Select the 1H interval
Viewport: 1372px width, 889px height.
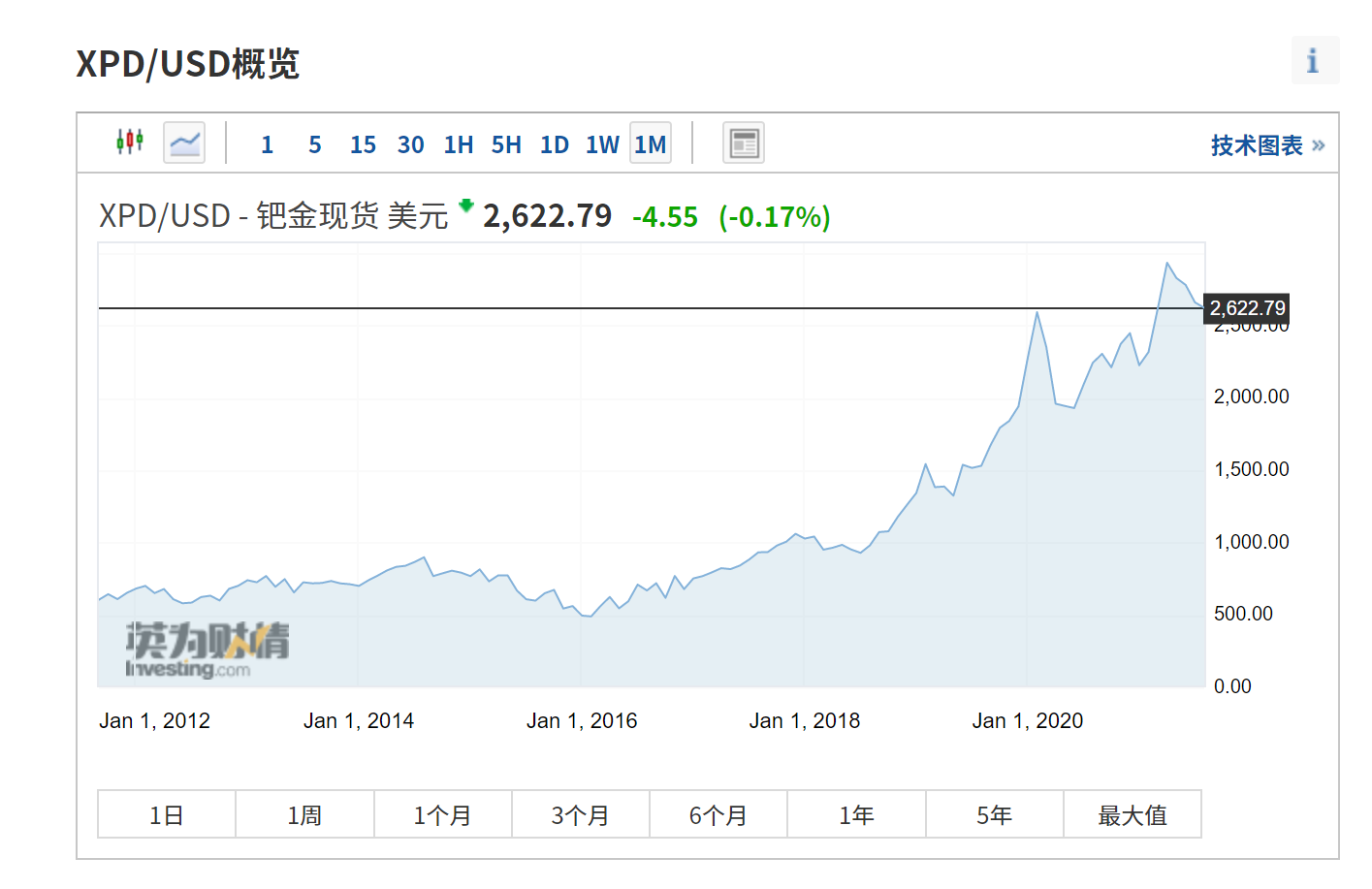pyautogui.click(x=458, y=143)
